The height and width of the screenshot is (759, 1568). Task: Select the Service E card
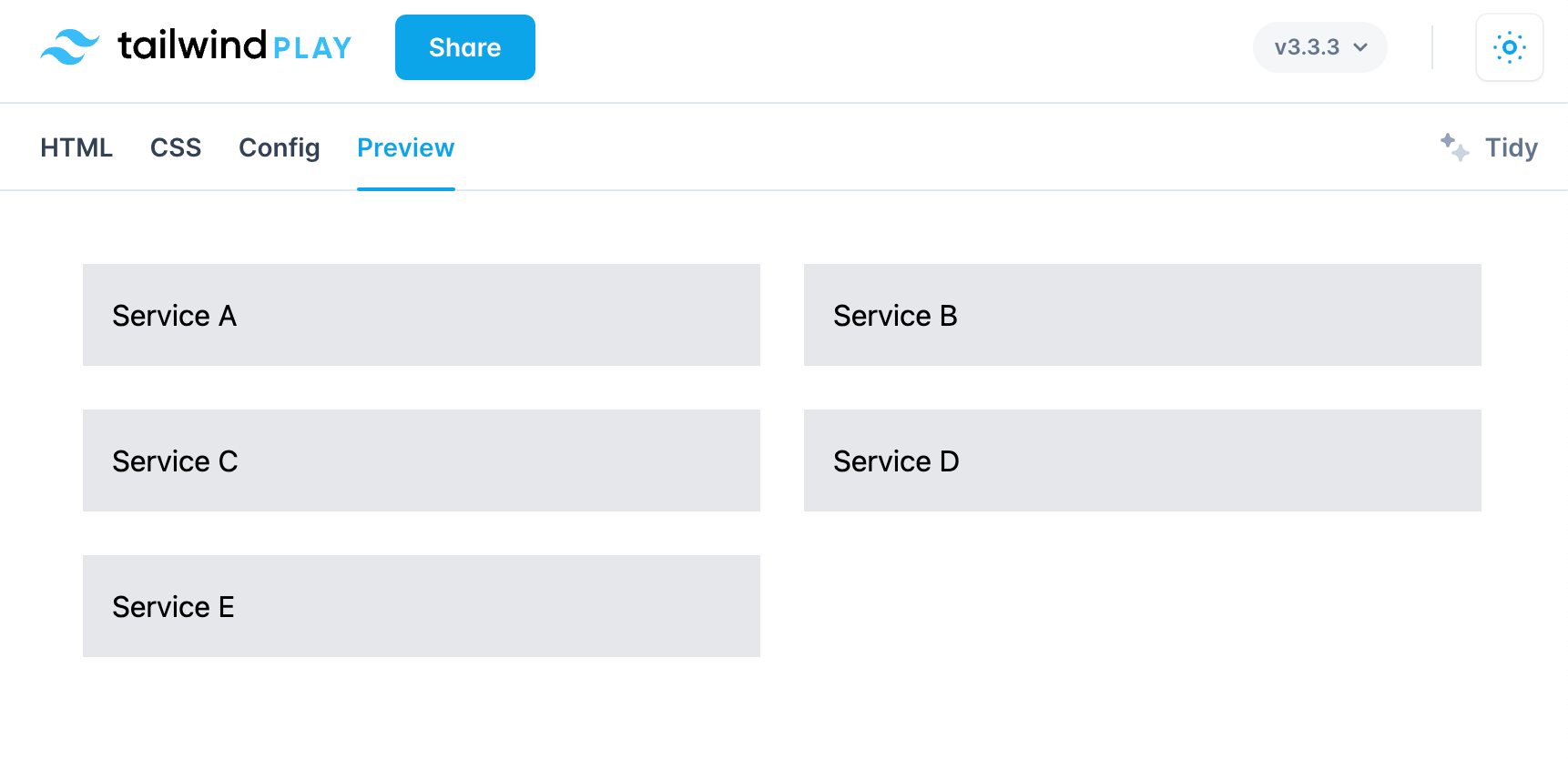(x=422, y=606)
